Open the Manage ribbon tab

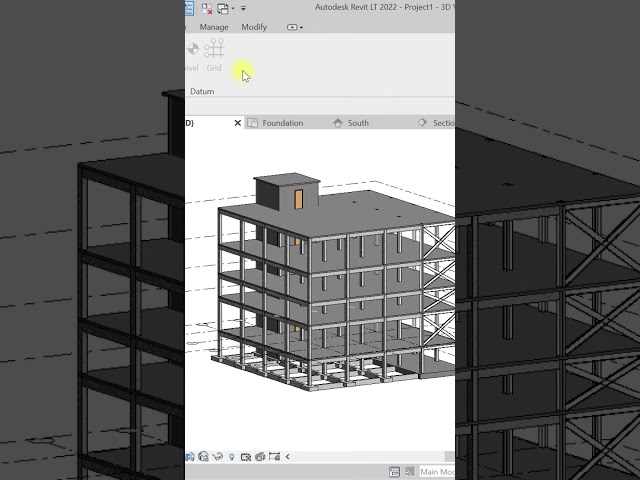tap(214, 27)
